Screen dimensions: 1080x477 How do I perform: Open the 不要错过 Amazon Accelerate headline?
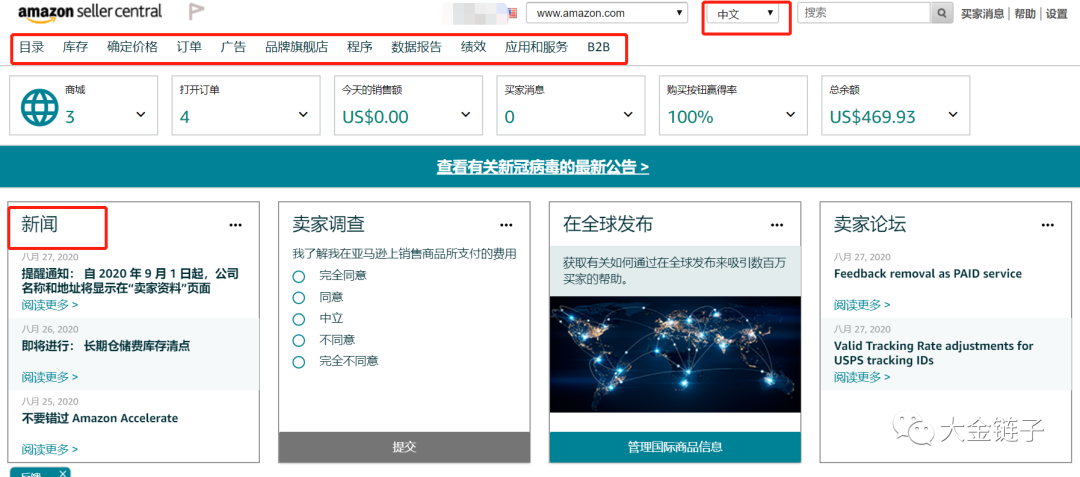tap(100, 418)
